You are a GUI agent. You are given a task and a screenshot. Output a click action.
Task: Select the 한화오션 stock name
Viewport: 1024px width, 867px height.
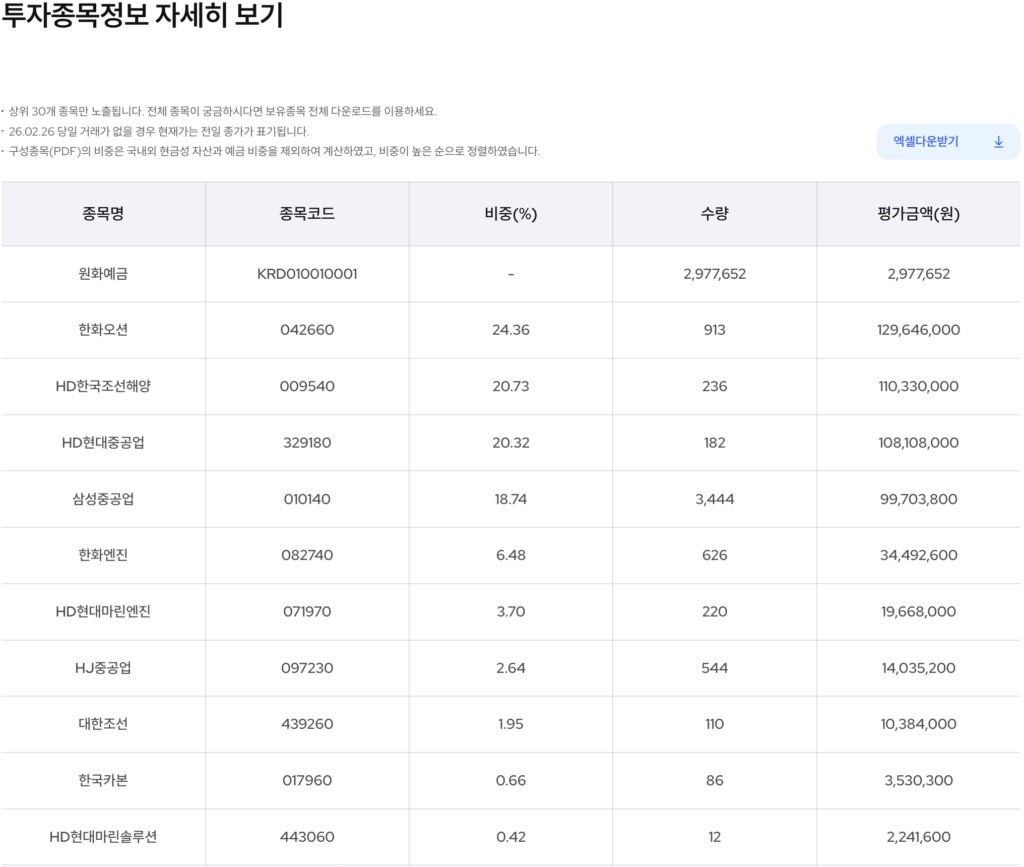(x=103, y=330)
